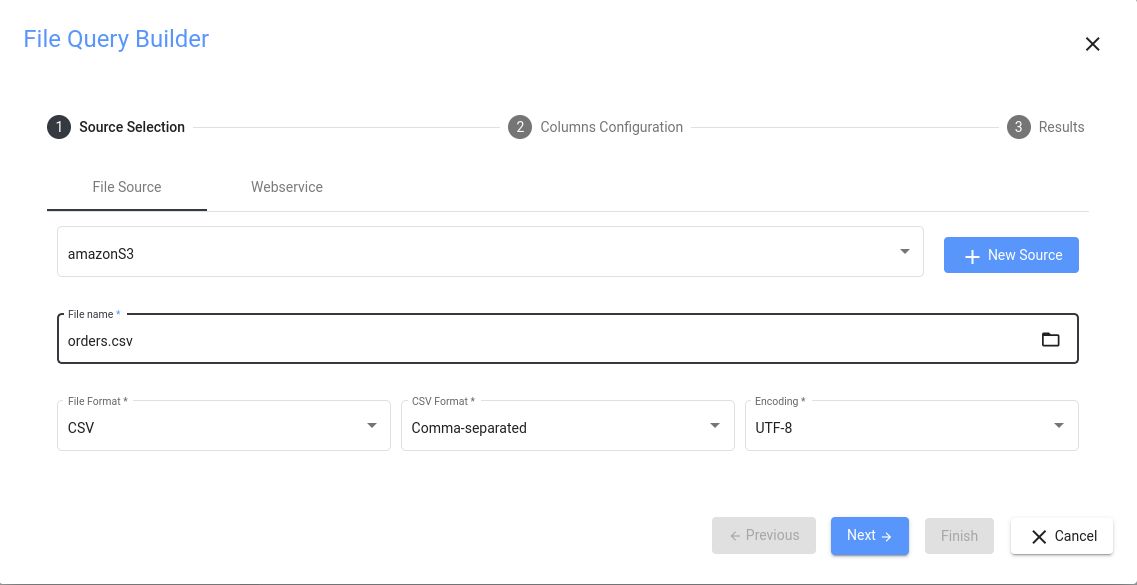The image size is (1137, 585).
Task: Click the right arrow on Next button
Action: tap(886, 536)
